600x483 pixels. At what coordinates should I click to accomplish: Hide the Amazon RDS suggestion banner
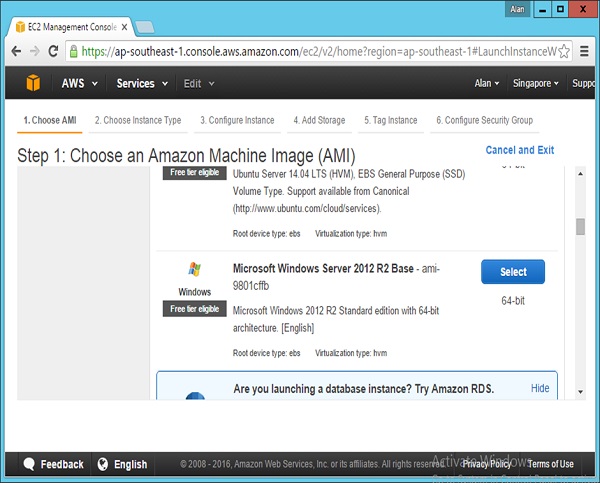[x=540, y=388]
